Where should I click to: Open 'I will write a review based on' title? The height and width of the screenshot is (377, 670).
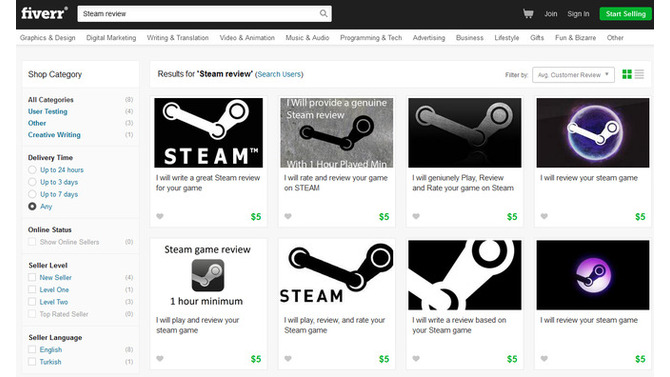pos(459,325)
